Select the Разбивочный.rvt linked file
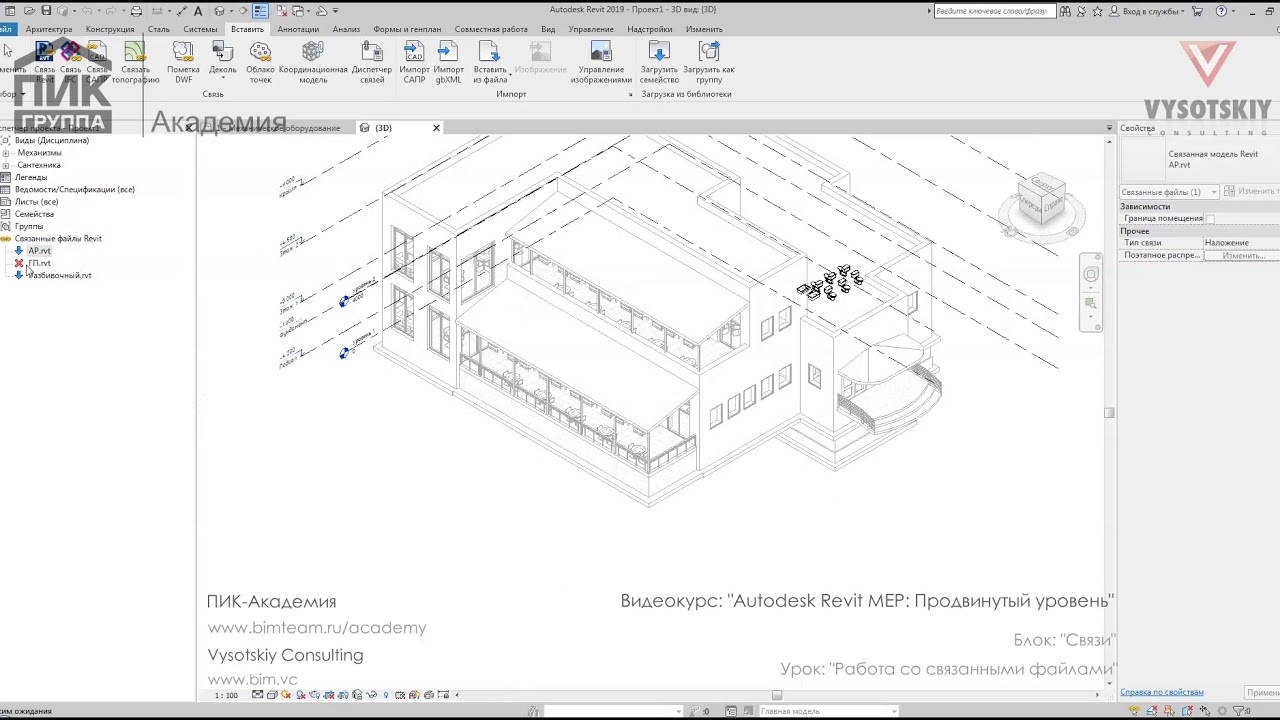The height and width of the screenshot is (720, 1280). 59,275
